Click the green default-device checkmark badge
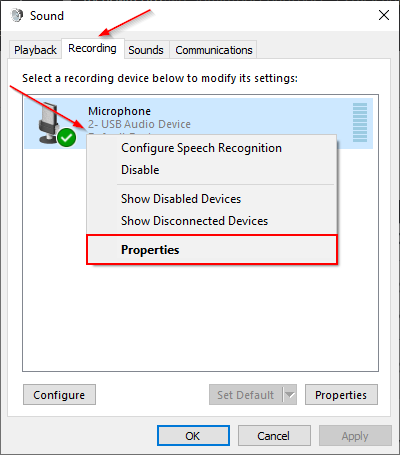 click(x=66, y=137)
